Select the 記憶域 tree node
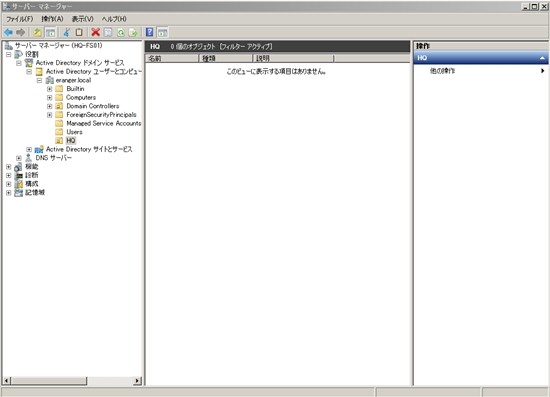The height and width of the screenshot is (397, 550). click(x=35, y=193)
